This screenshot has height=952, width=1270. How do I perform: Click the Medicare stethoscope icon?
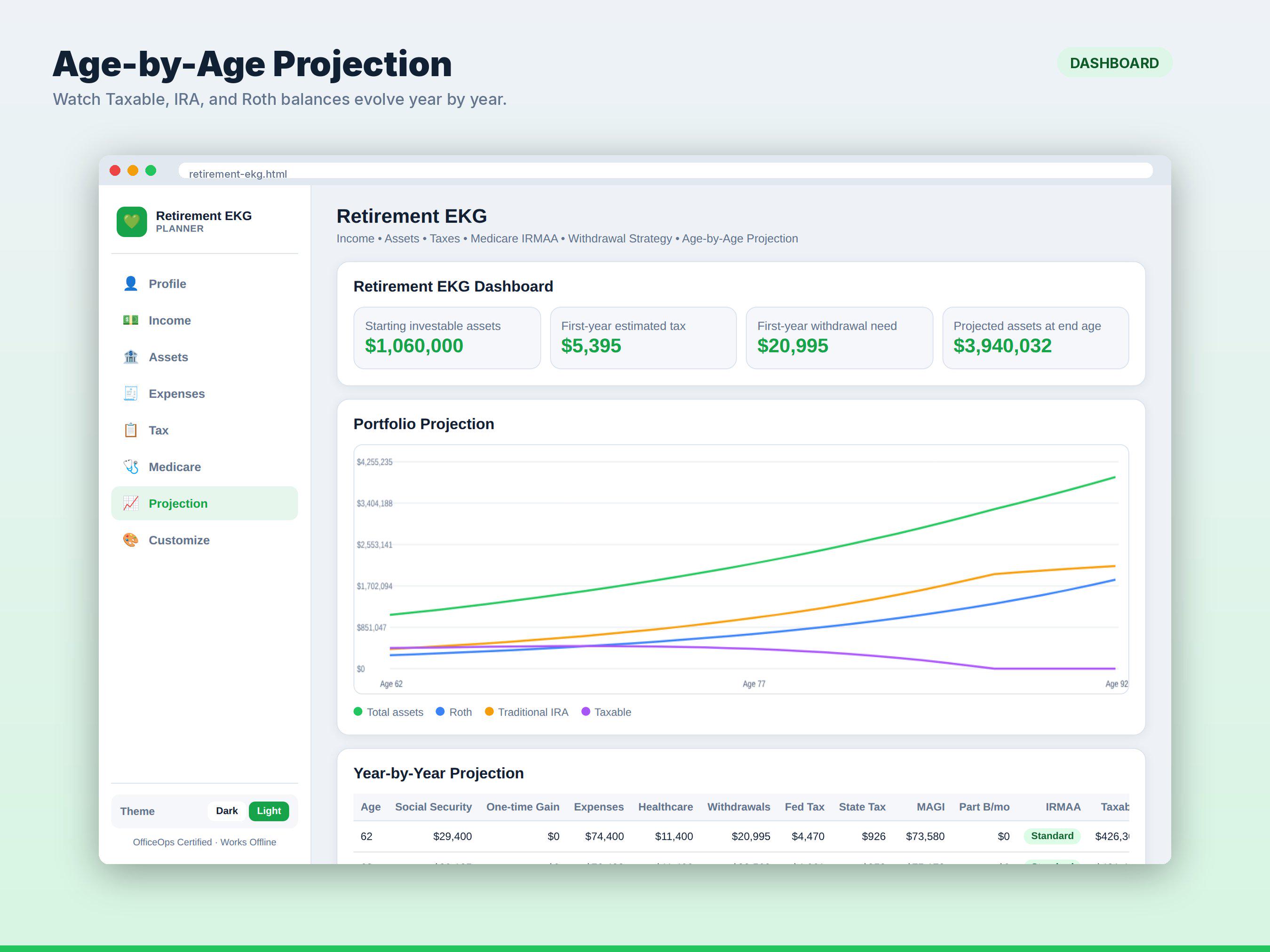point(130,466)
